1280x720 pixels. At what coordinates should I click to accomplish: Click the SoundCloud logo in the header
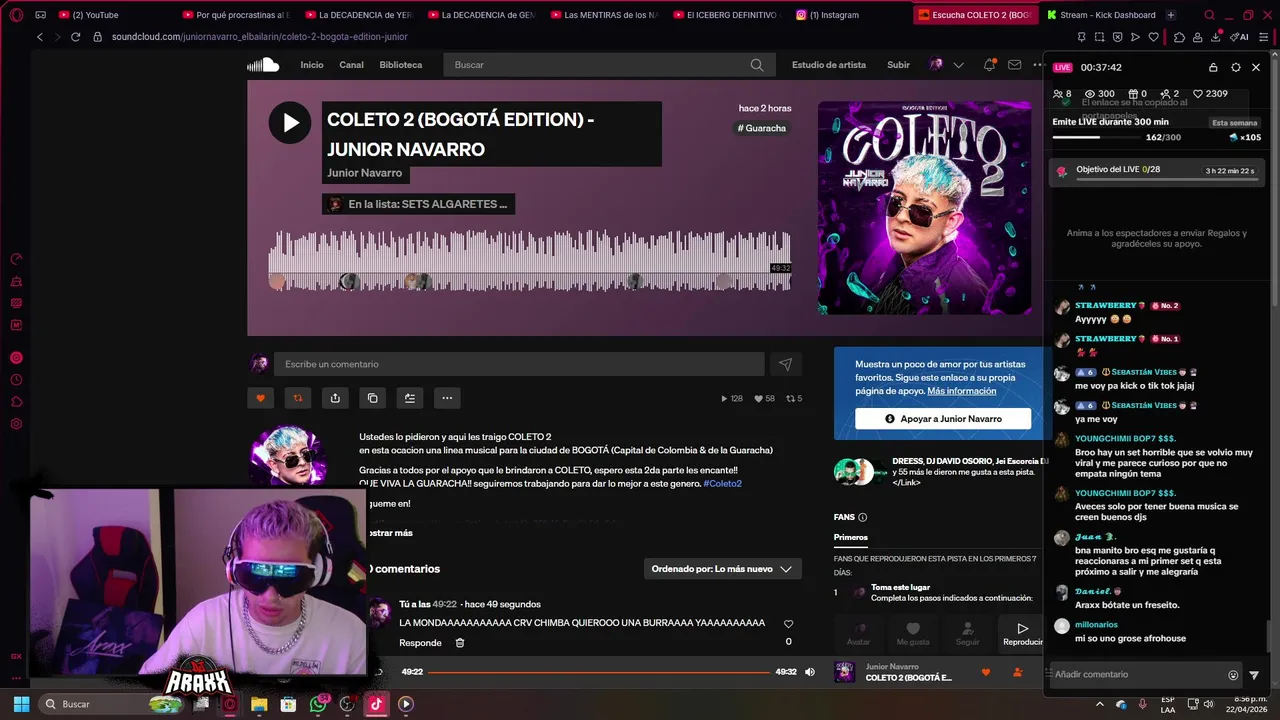(x=263, y=65)
